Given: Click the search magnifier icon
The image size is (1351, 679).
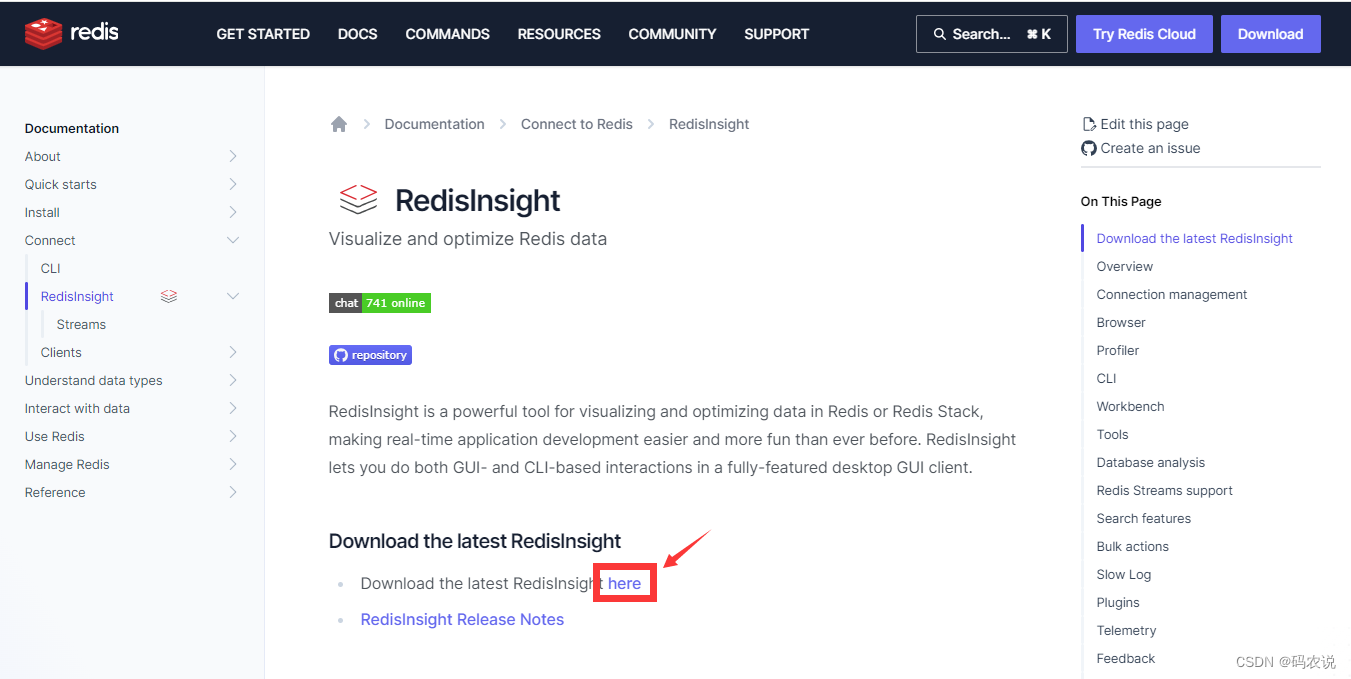Looking at the screenshot, I should pos(940,34).
